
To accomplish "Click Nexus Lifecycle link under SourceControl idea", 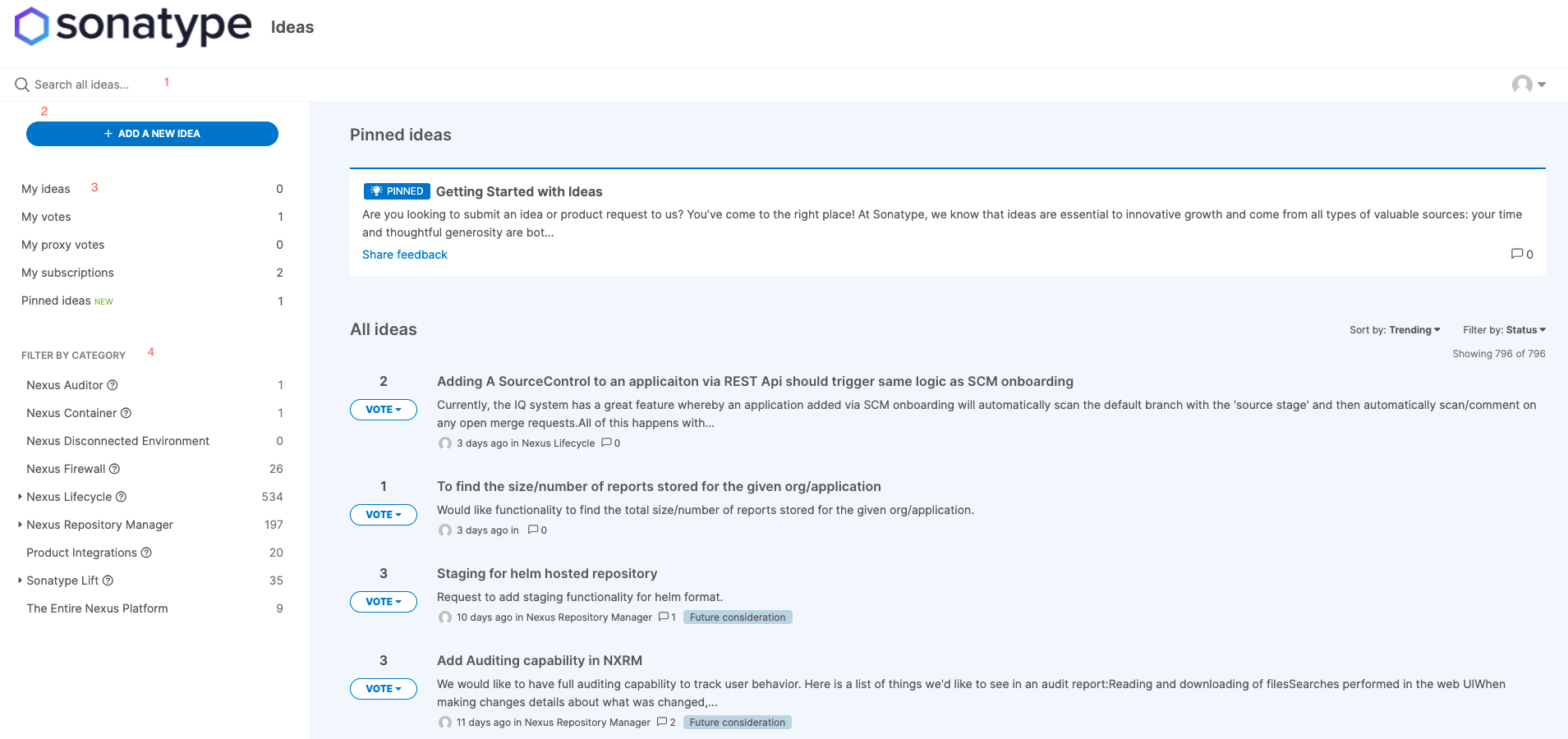I will 559,443.
